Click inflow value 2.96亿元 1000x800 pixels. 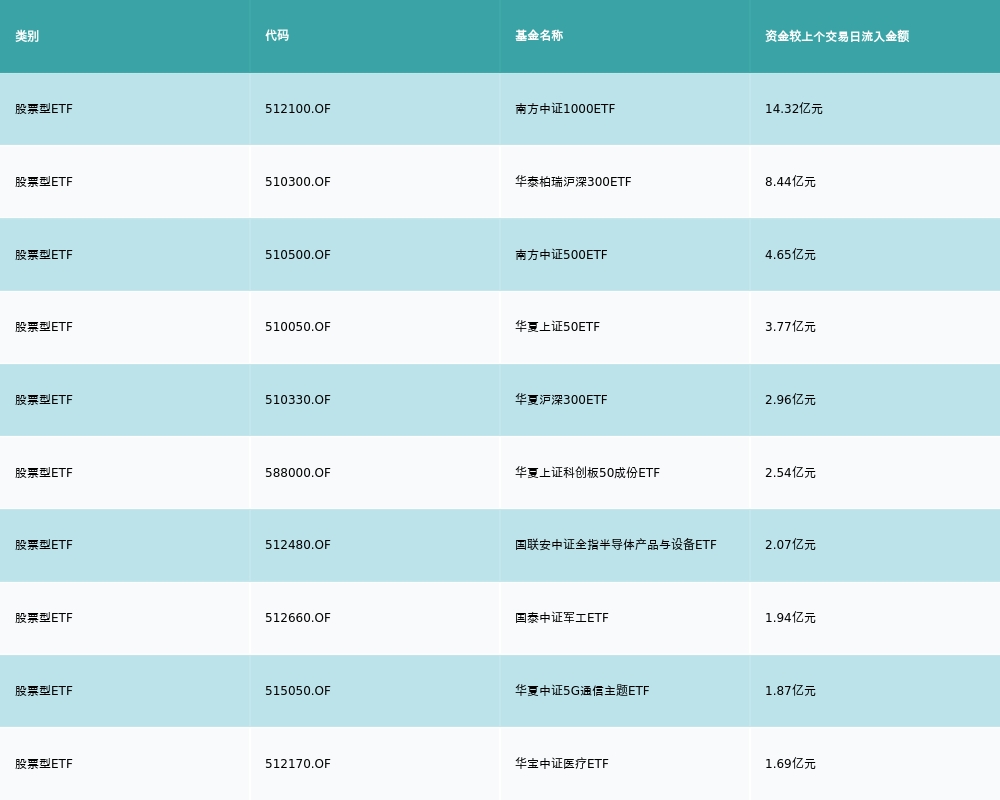790,400
